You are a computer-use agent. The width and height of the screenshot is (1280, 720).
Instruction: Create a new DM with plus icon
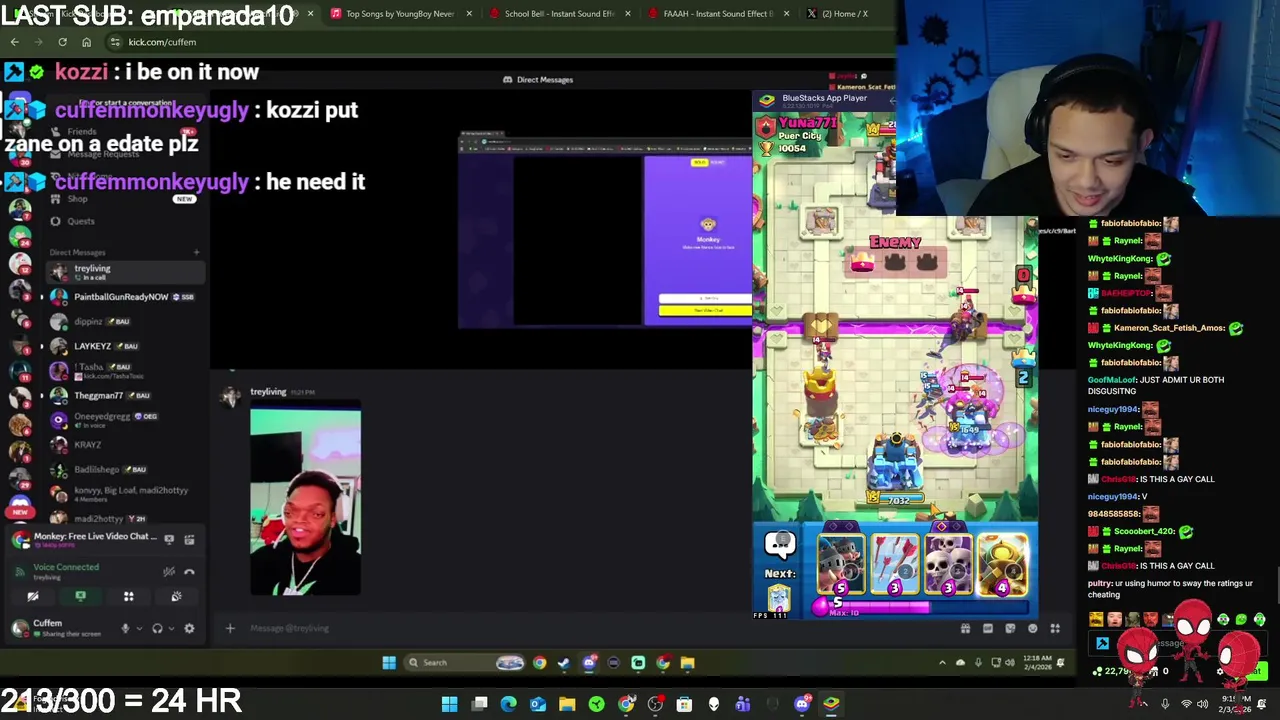click(x=196, y=252)
